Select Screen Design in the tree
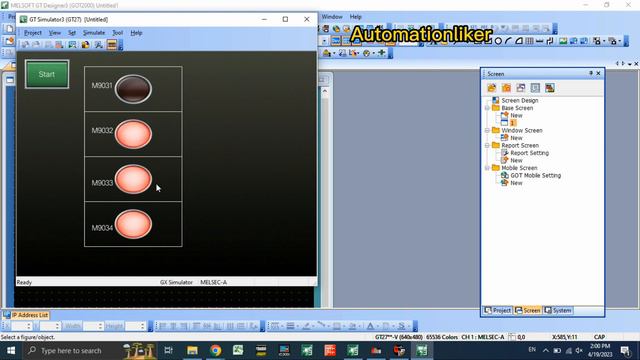Image resolution: width=640 pixels, height=360 pixels. 520,100
